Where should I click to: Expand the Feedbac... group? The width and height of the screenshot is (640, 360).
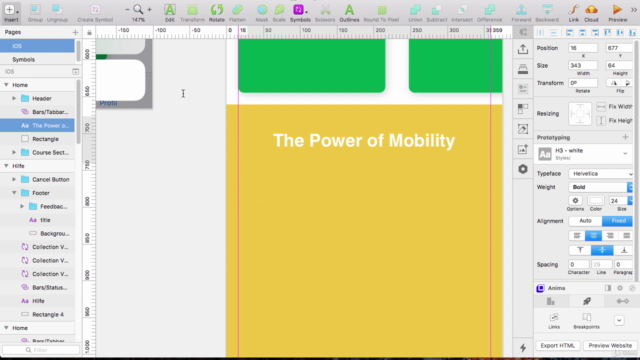[22, 206]
